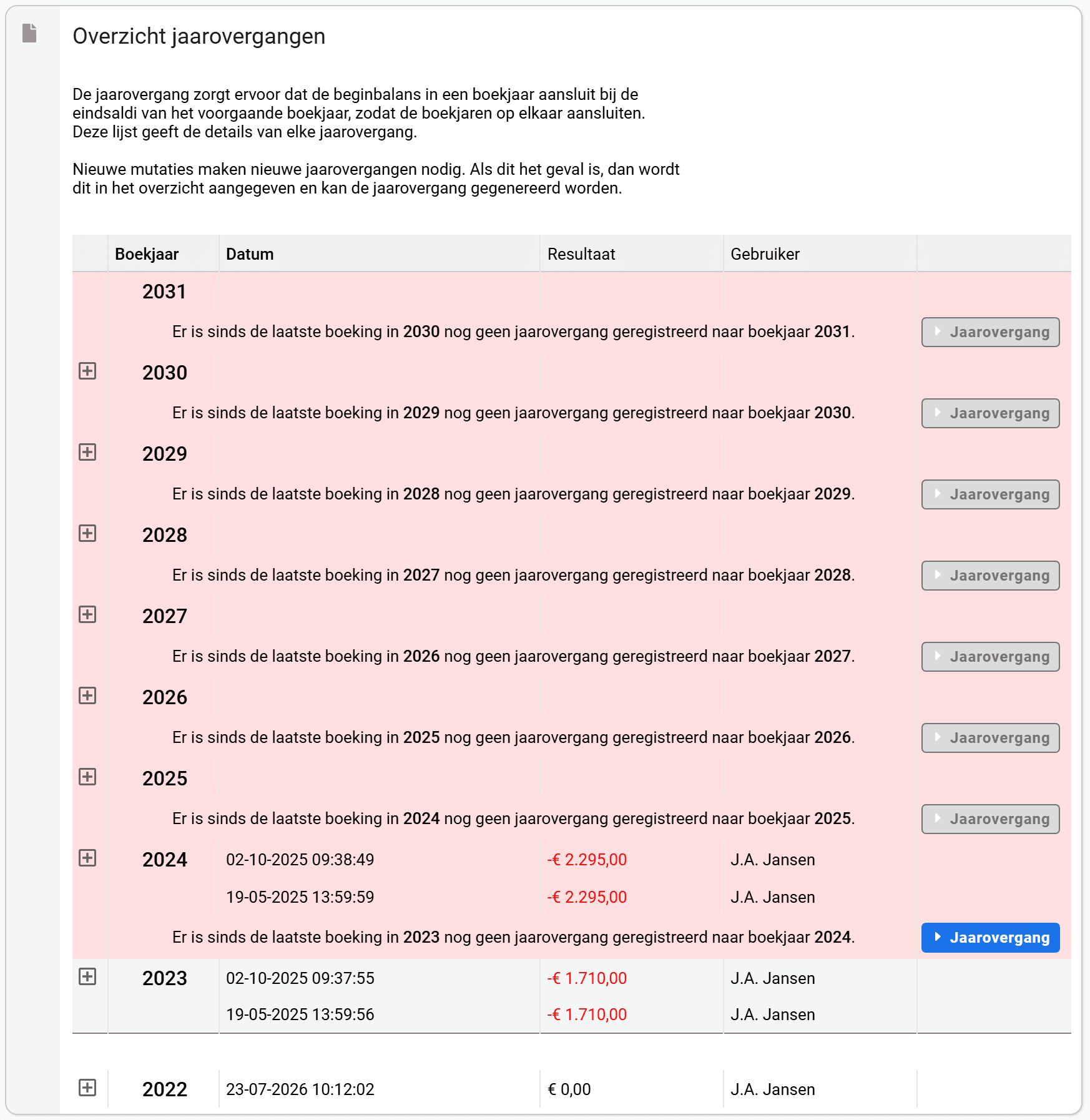Viewport: 1090px width, 1120px height.
Task: Click the € 0,00 result for 2022
Action: point(569,1089)
